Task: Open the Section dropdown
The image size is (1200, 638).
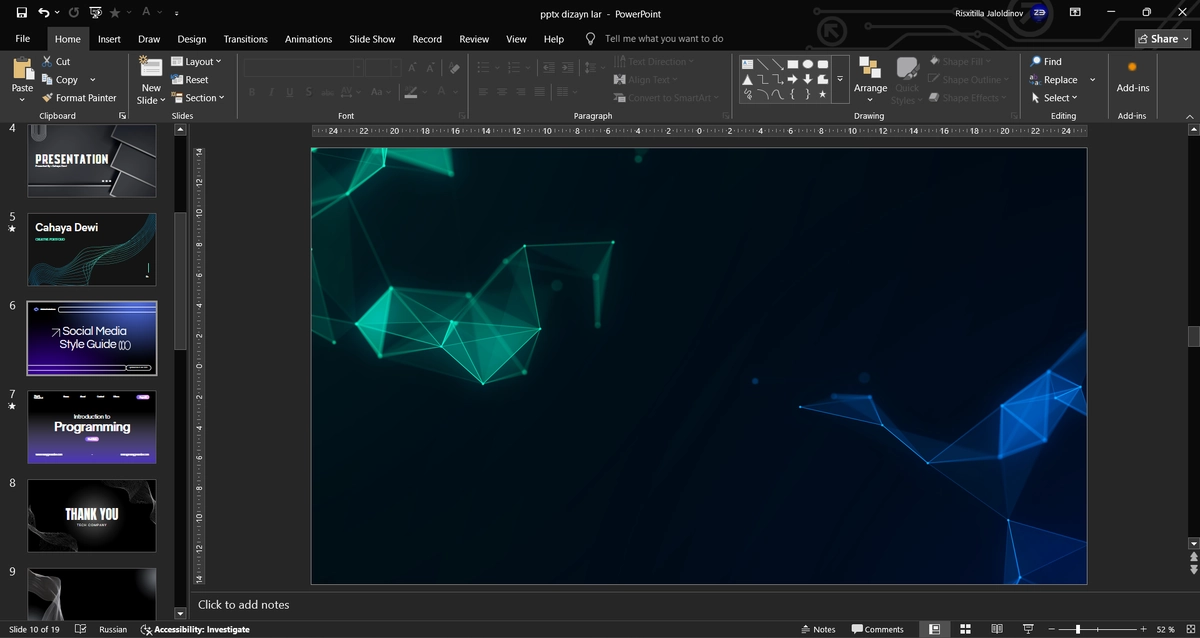Action: click(198, 97)
